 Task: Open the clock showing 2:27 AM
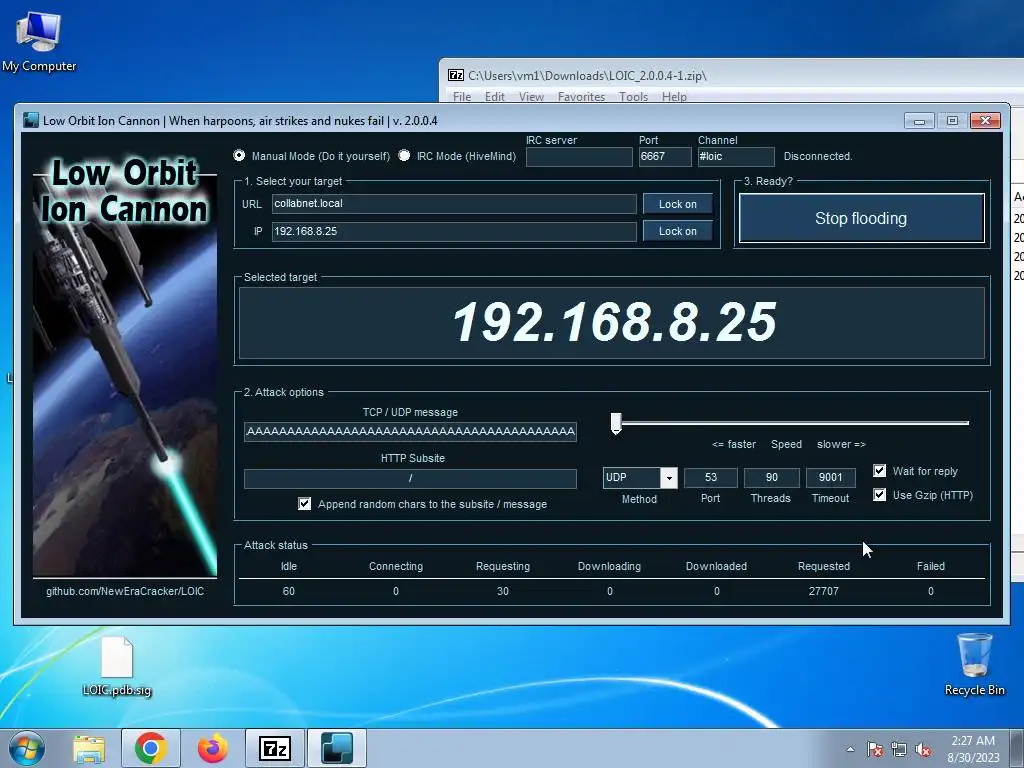click(x=973, y=749)
